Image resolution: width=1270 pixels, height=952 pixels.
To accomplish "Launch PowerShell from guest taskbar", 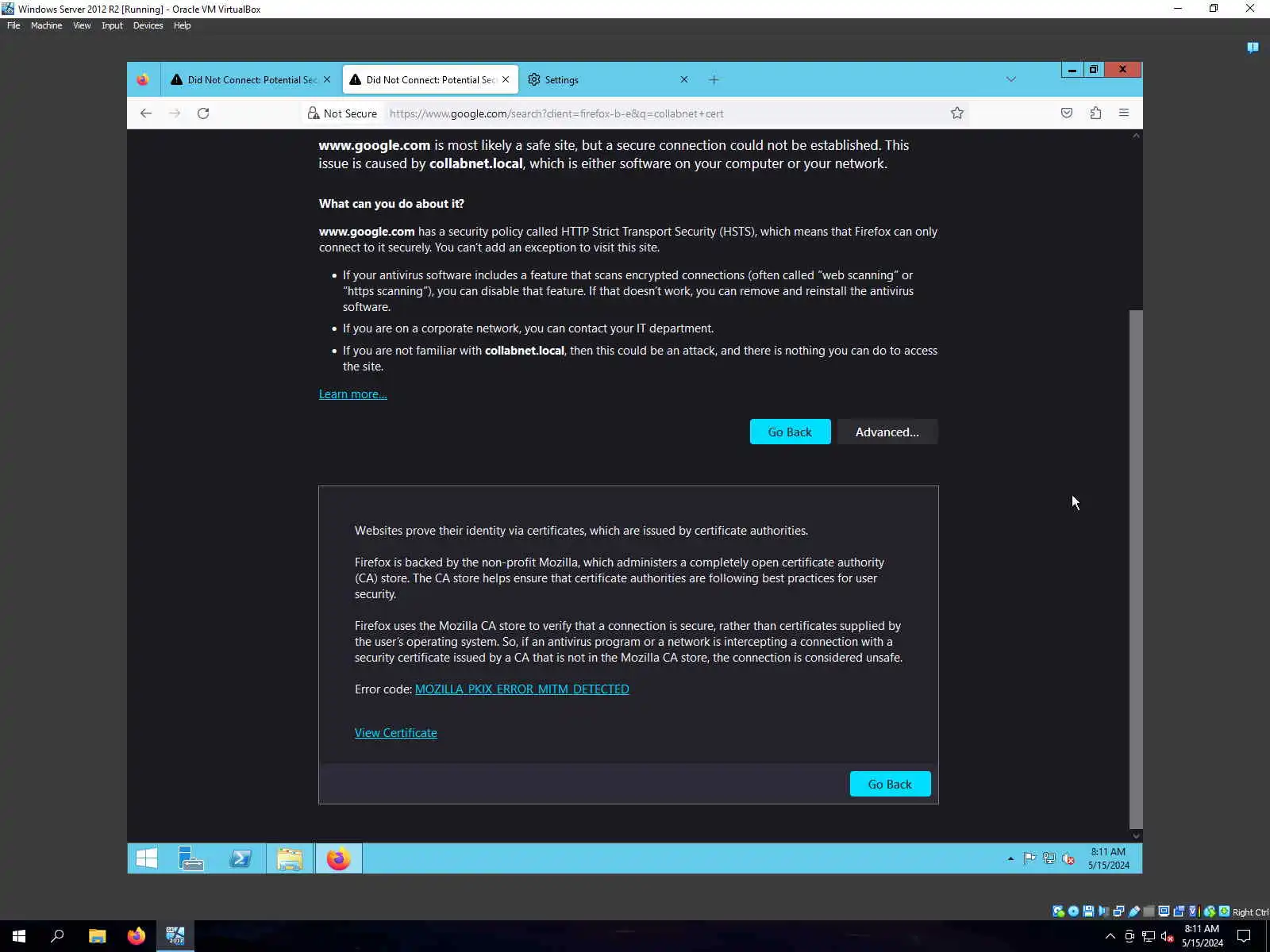I will coord(241,858).
